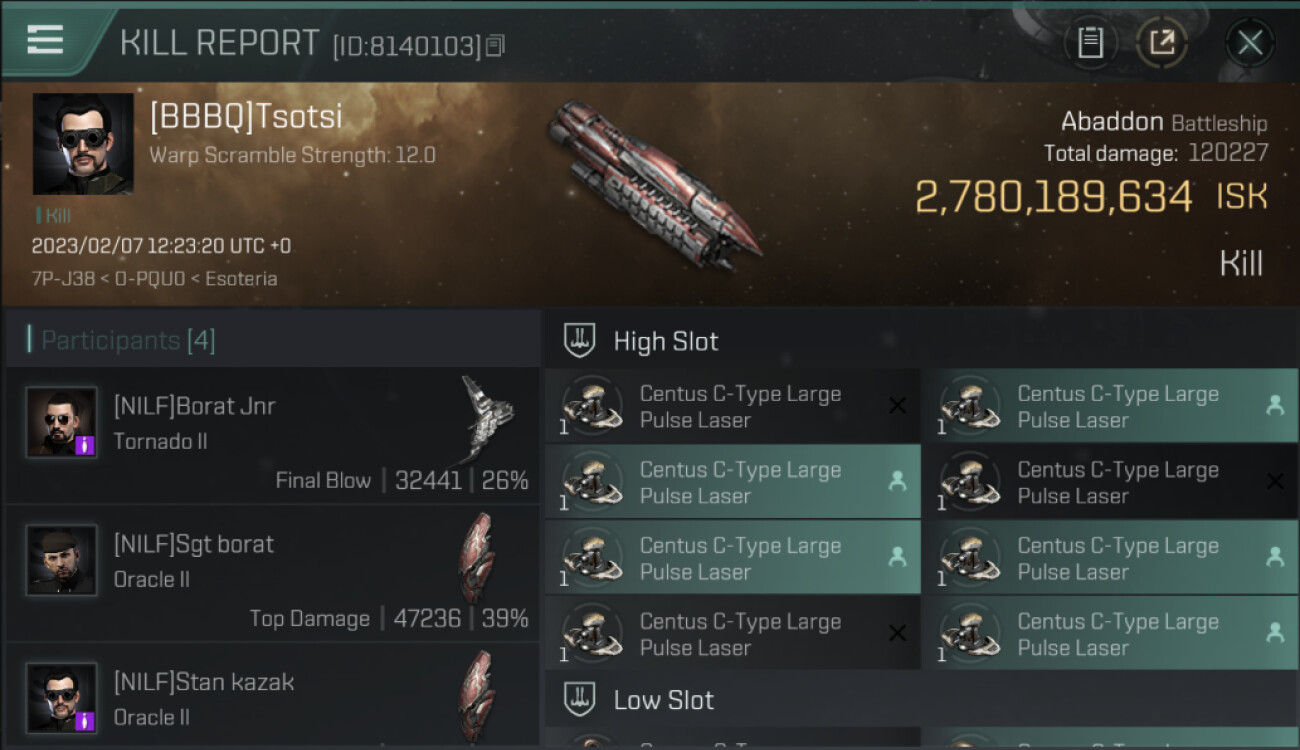Open the hamburger menu

45,40
